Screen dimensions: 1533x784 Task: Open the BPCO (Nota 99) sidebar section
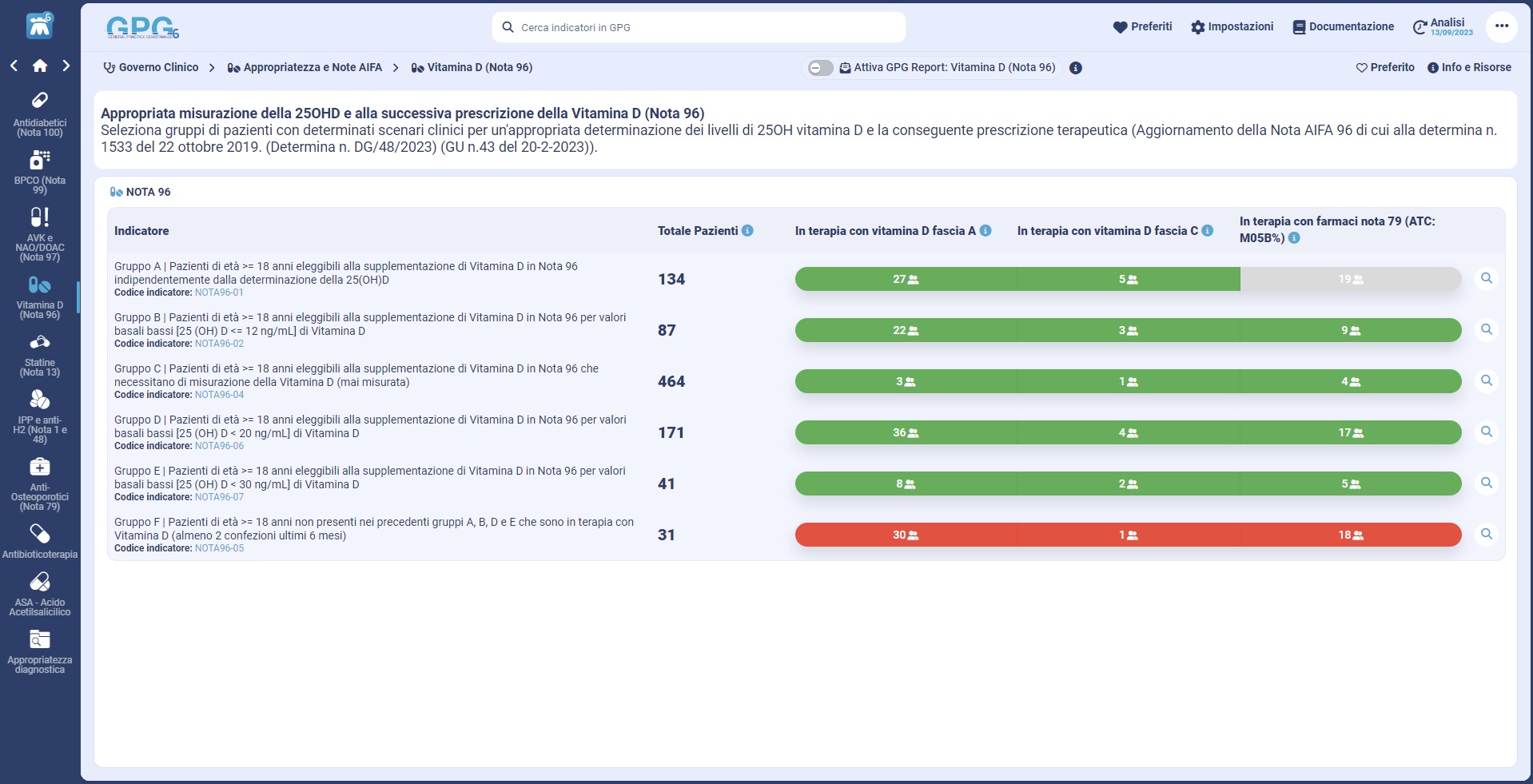[39, 160]
